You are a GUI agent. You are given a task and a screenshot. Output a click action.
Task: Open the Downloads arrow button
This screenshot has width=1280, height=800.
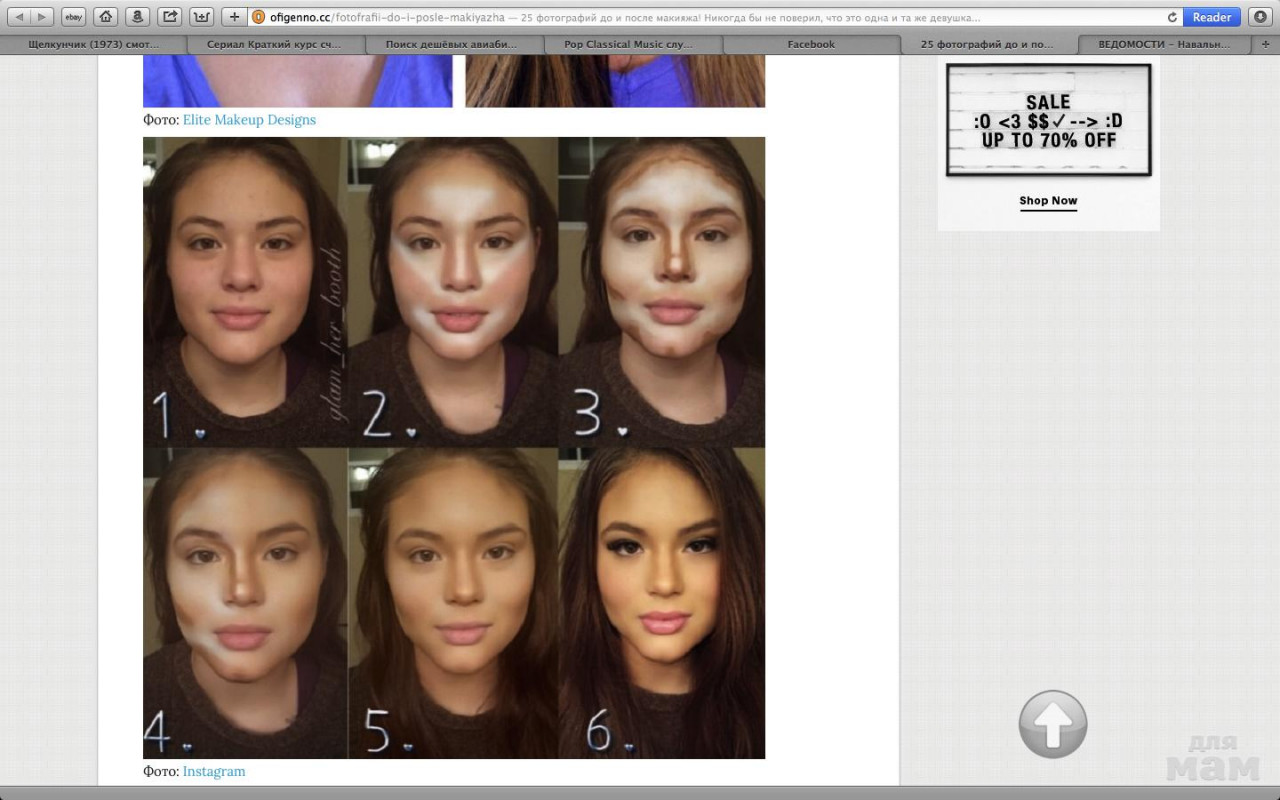click(1259, 17)
